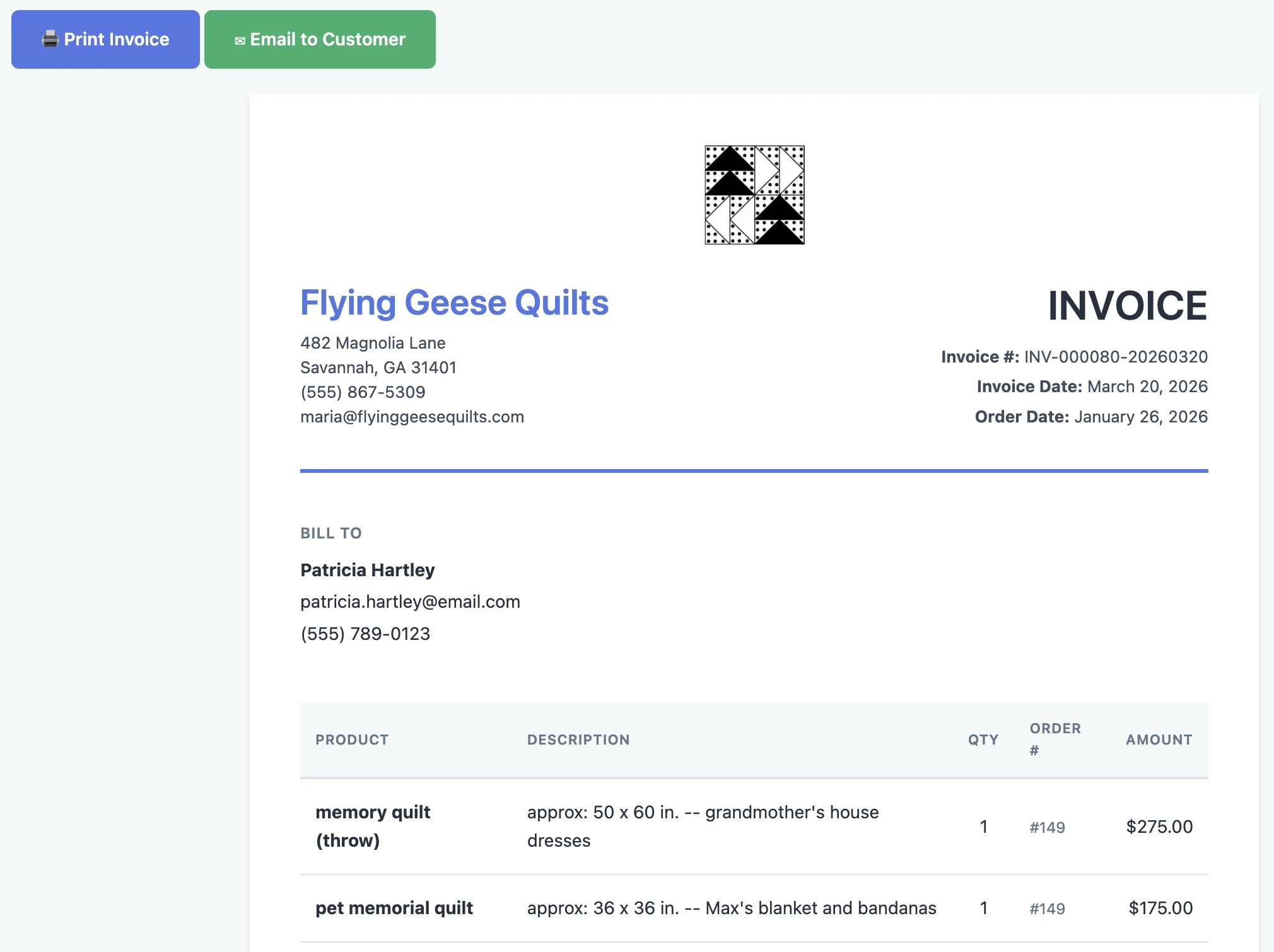Select the memory quilt (throw) product name
The width and height of the screenshot is (1274, 952).
(x=373, y=826)
